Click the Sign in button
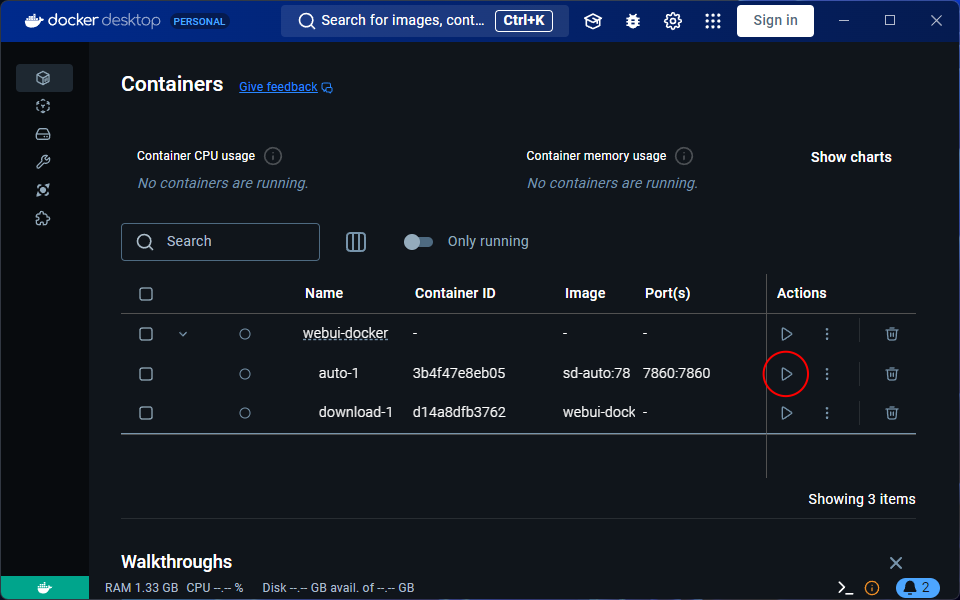 point(775,21)
